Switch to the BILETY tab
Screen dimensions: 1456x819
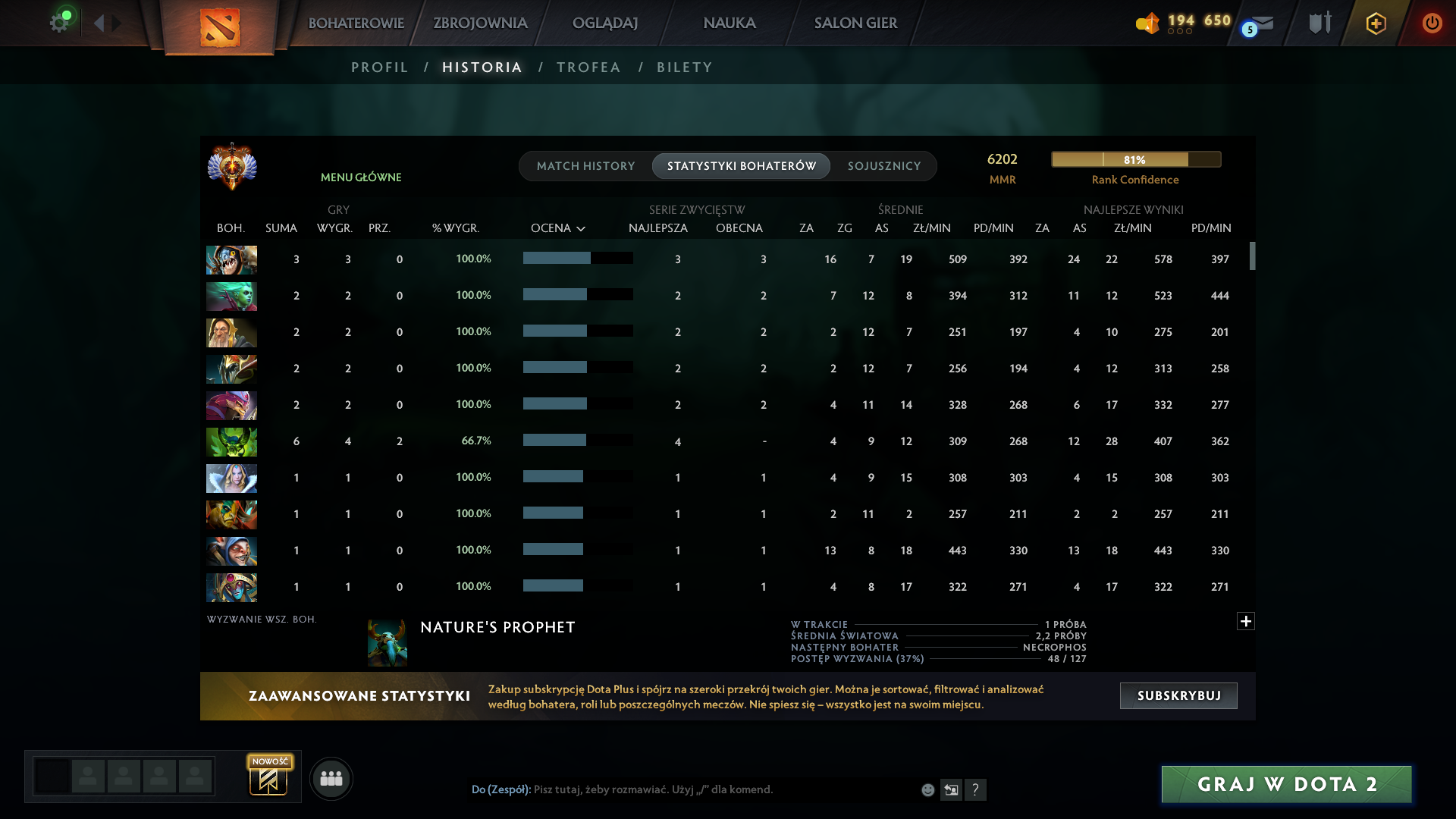tap(685, 67)
